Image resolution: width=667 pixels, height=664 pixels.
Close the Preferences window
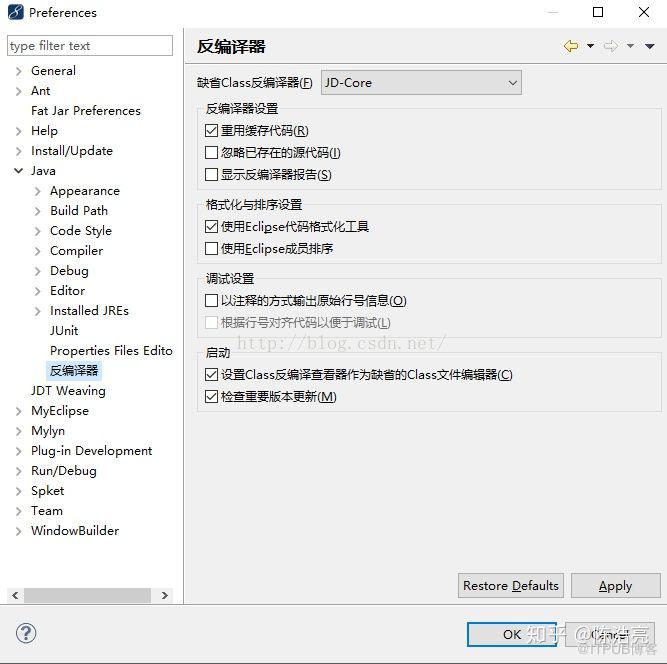click(x=644, y=12)
